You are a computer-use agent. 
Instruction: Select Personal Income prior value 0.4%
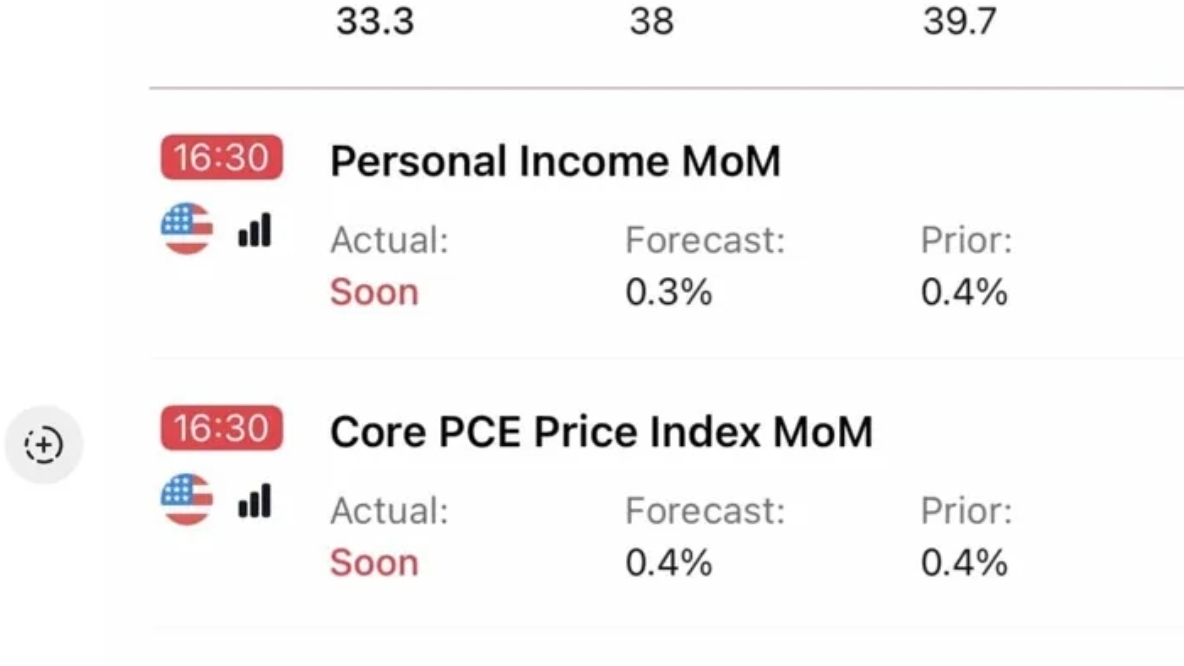963,293
